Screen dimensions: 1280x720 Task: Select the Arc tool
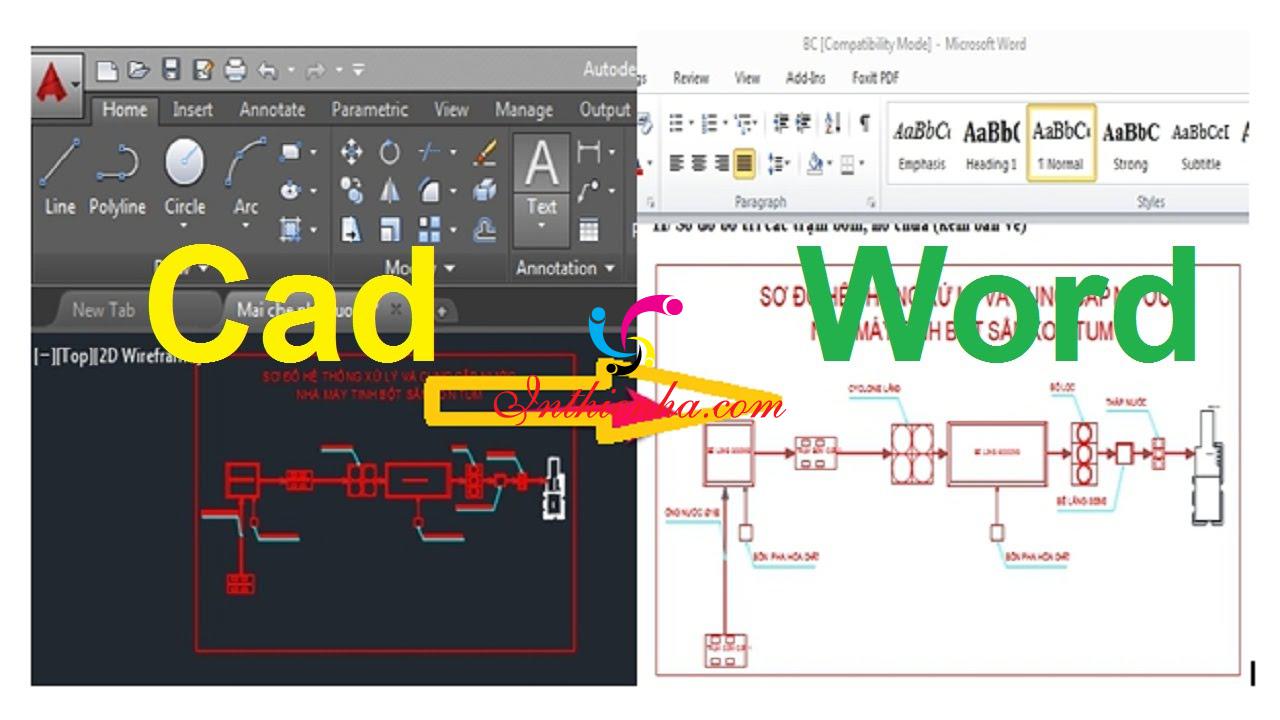click(245, 177)
